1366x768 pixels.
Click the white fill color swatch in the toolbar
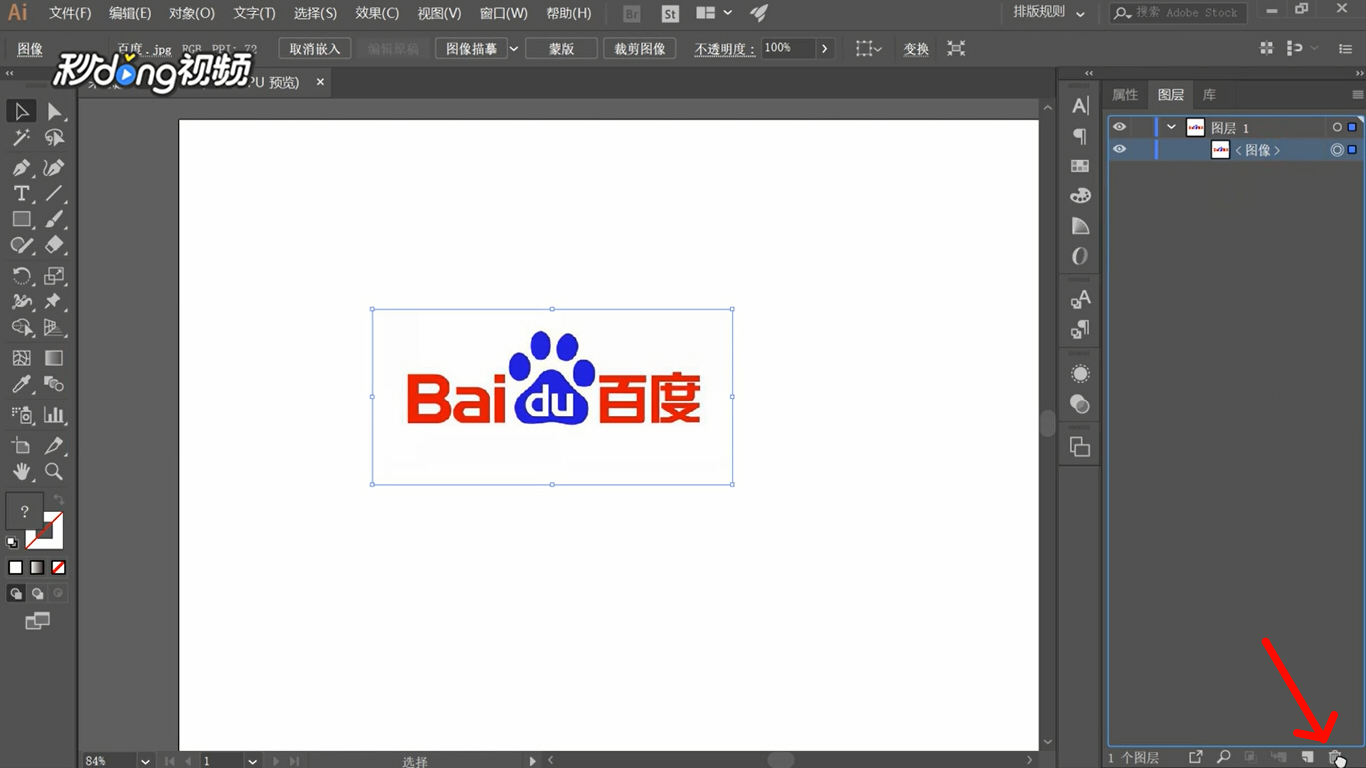[x=14, y=567]
